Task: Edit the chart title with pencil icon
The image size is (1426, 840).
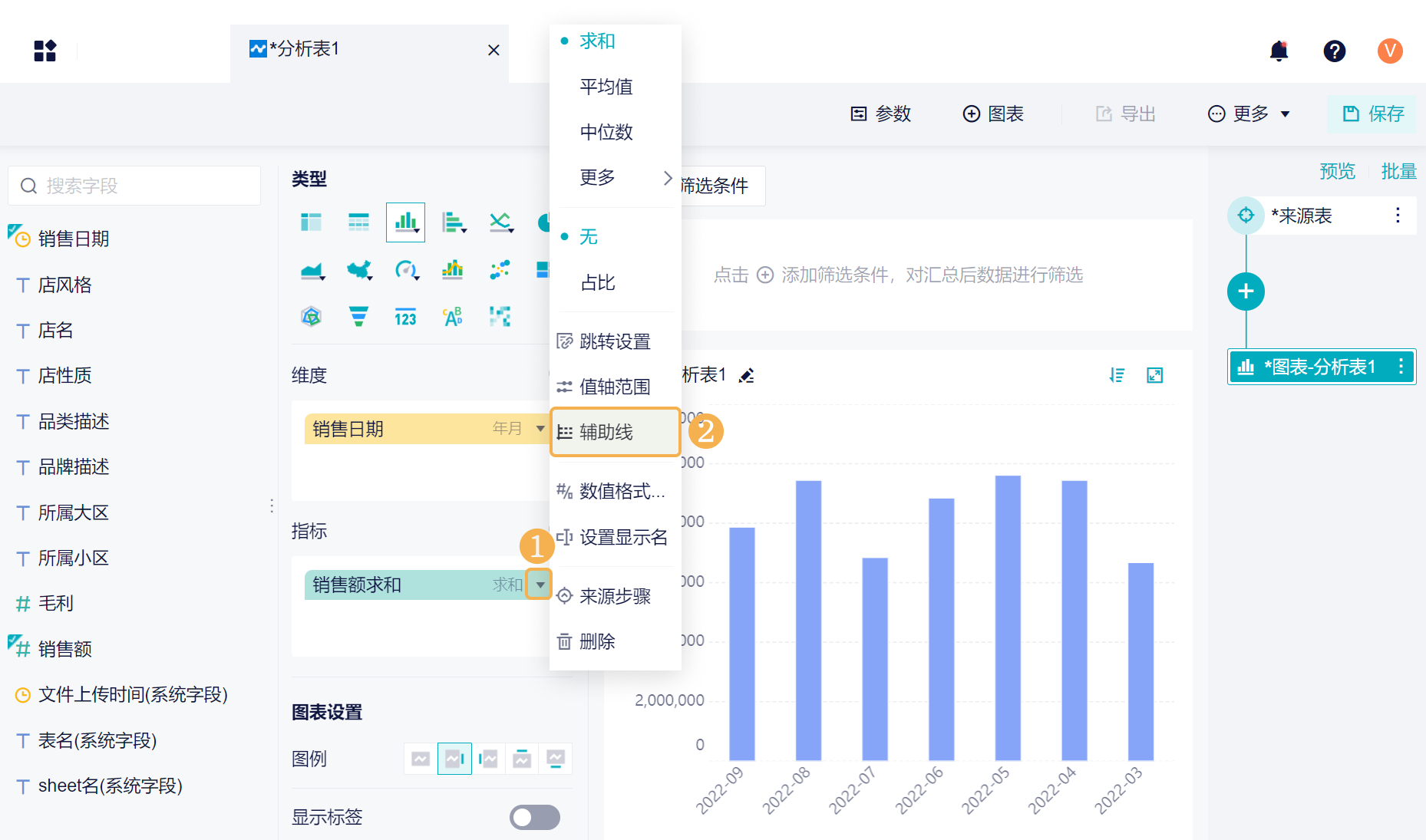Action: click(746, 375)
